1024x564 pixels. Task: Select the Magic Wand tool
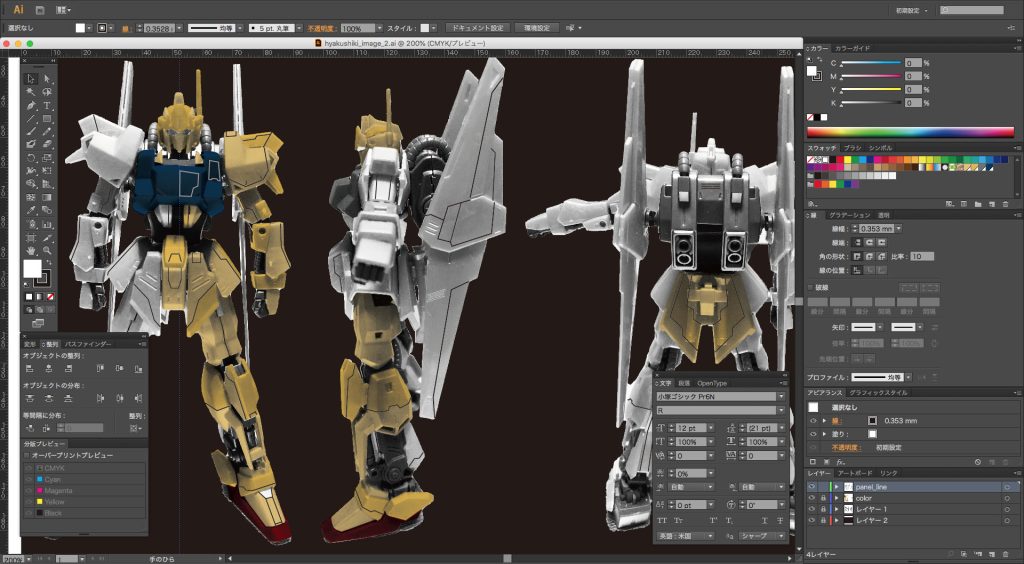click(31, 91)
